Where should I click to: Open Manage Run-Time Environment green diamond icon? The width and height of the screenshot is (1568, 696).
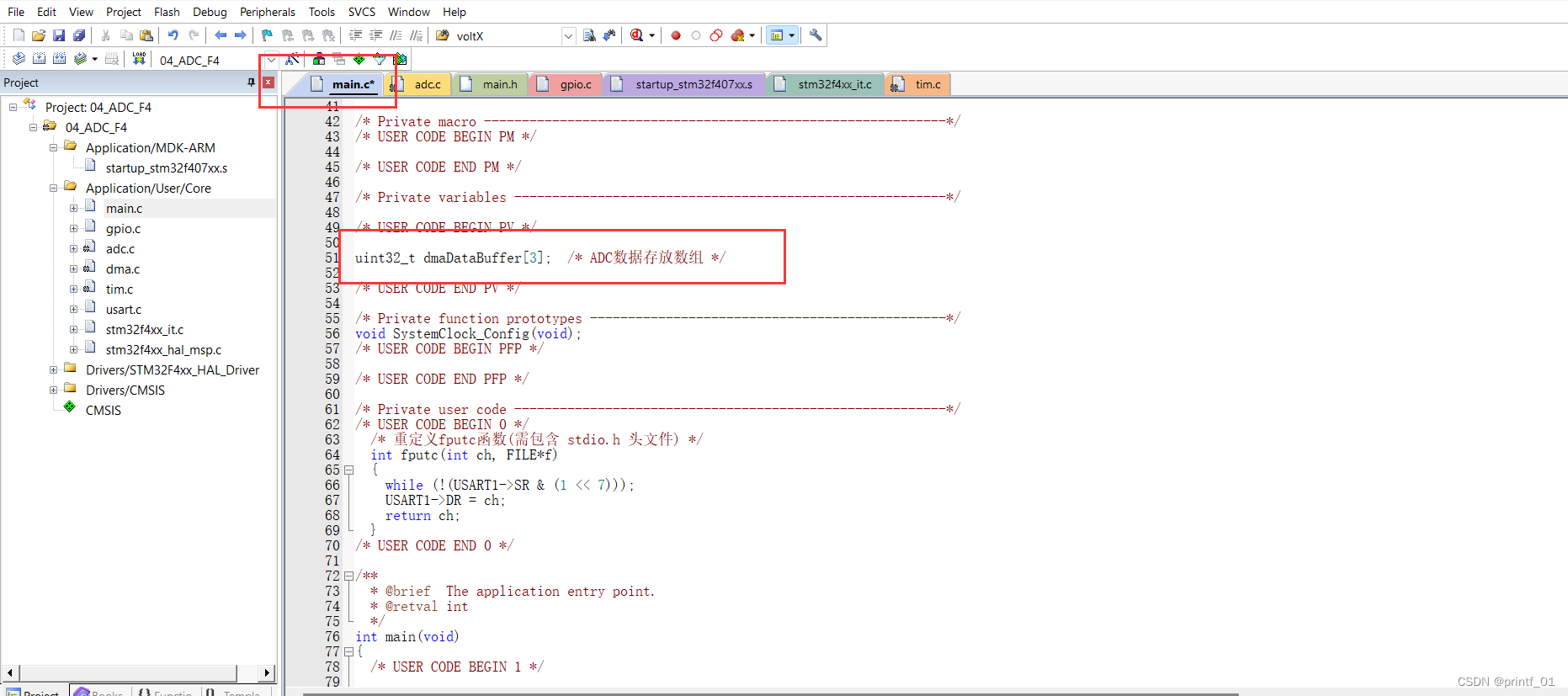pyautogui.click(x=359, y=59)
